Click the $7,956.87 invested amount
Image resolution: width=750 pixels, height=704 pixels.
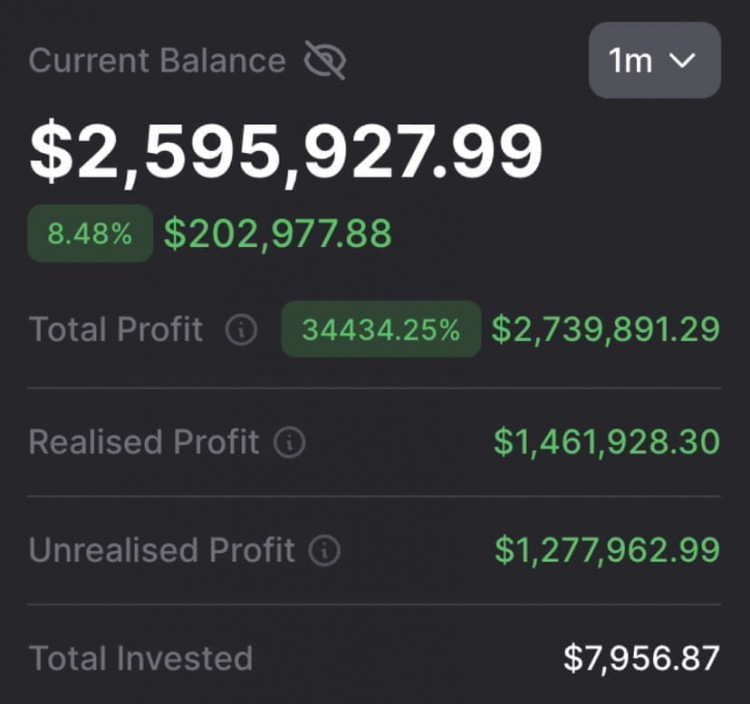click(x=642, y=658)
